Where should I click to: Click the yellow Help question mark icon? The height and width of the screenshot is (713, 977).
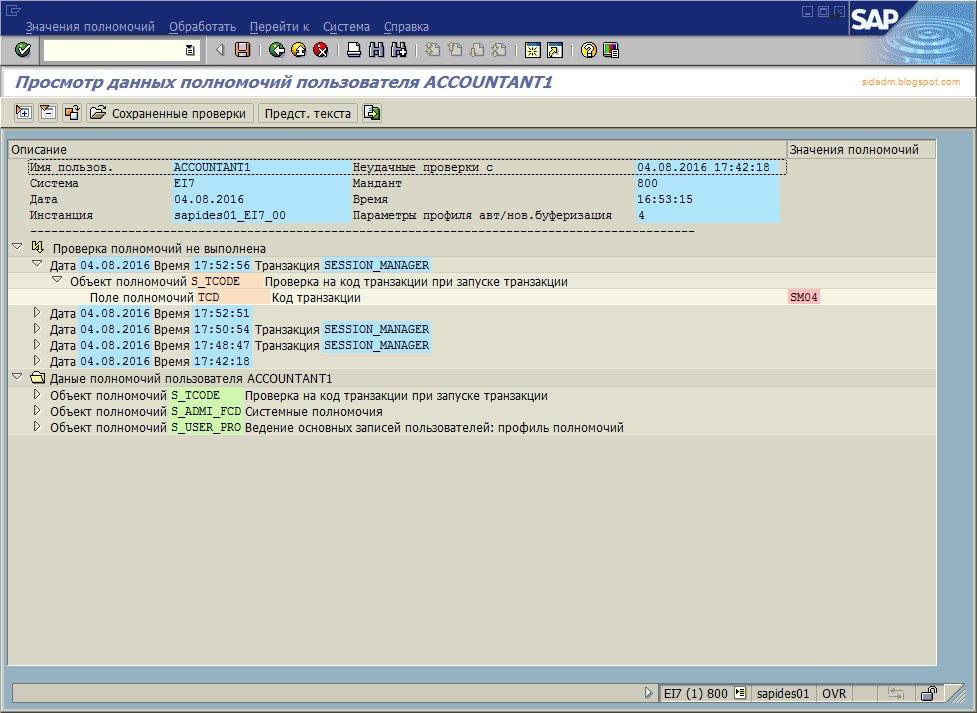(x=589, y=50)
